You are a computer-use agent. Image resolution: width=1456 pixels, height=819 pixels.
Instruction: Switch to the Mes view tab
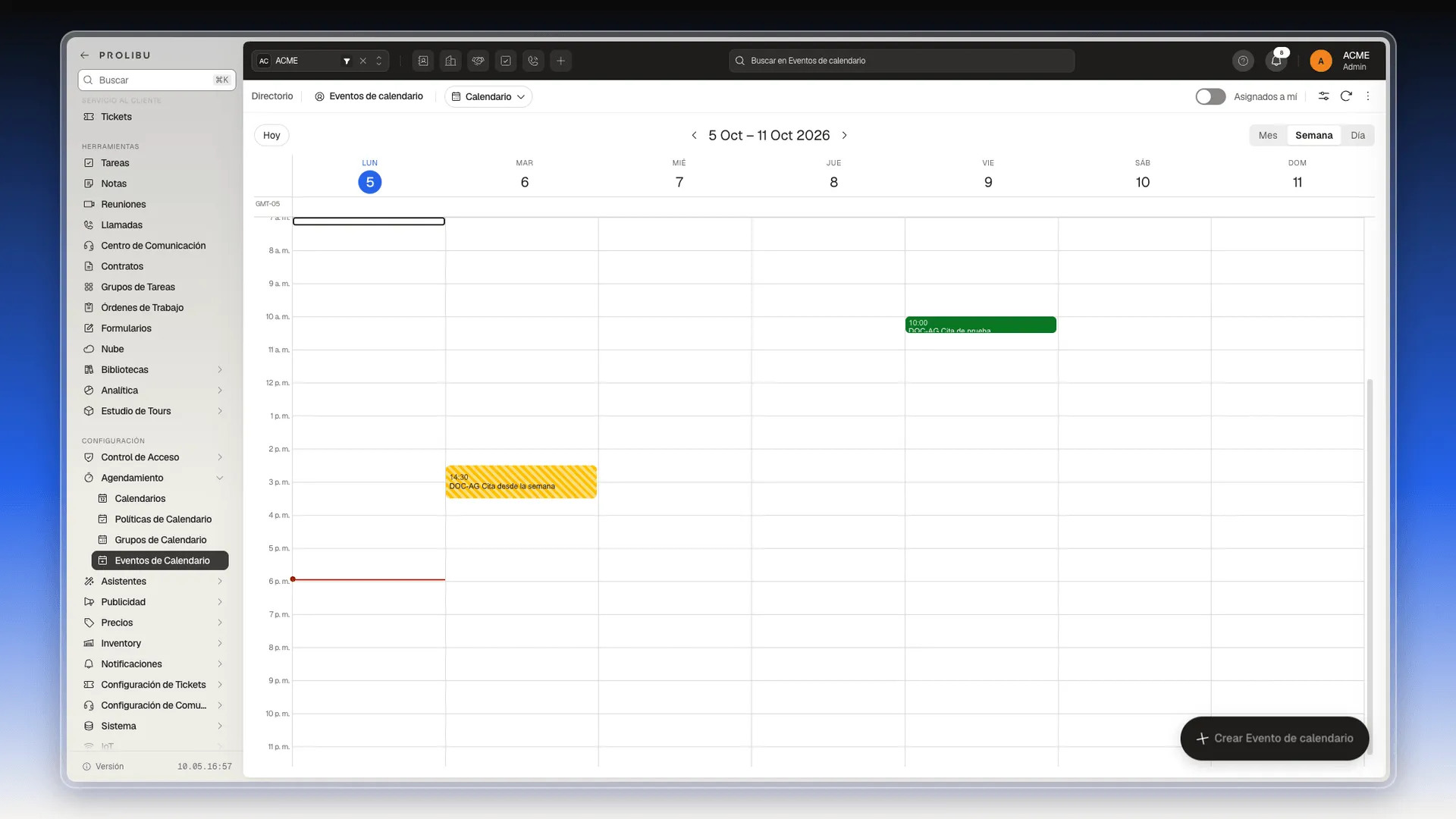[x=1268, y=135]
